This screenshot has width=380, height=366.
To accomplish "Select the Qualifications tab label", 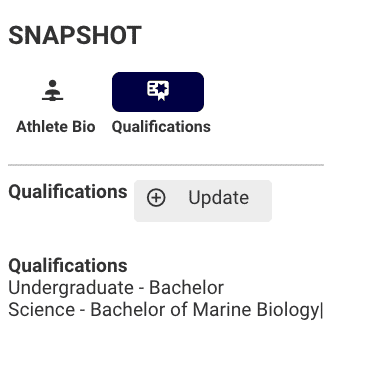I will pyautogui.click(x=161, y=127).
